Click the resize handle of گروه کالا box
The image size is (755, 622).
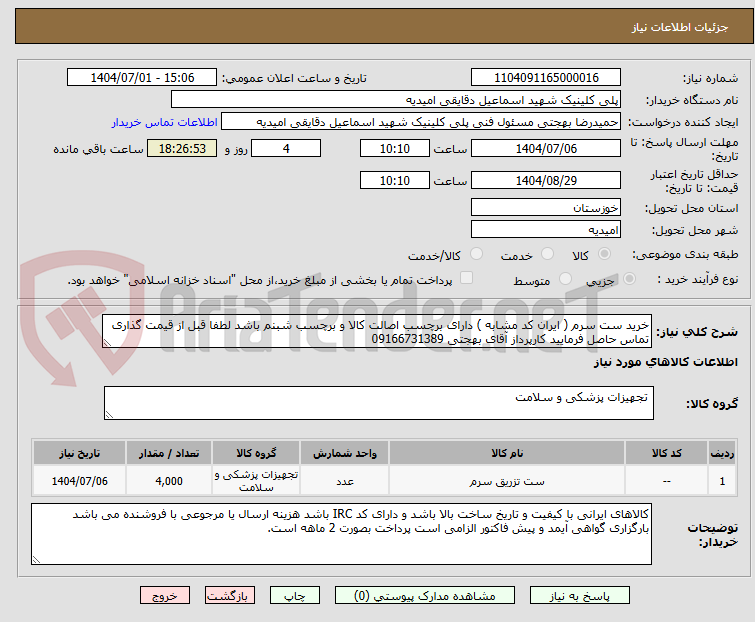click(x=109, y=415)
